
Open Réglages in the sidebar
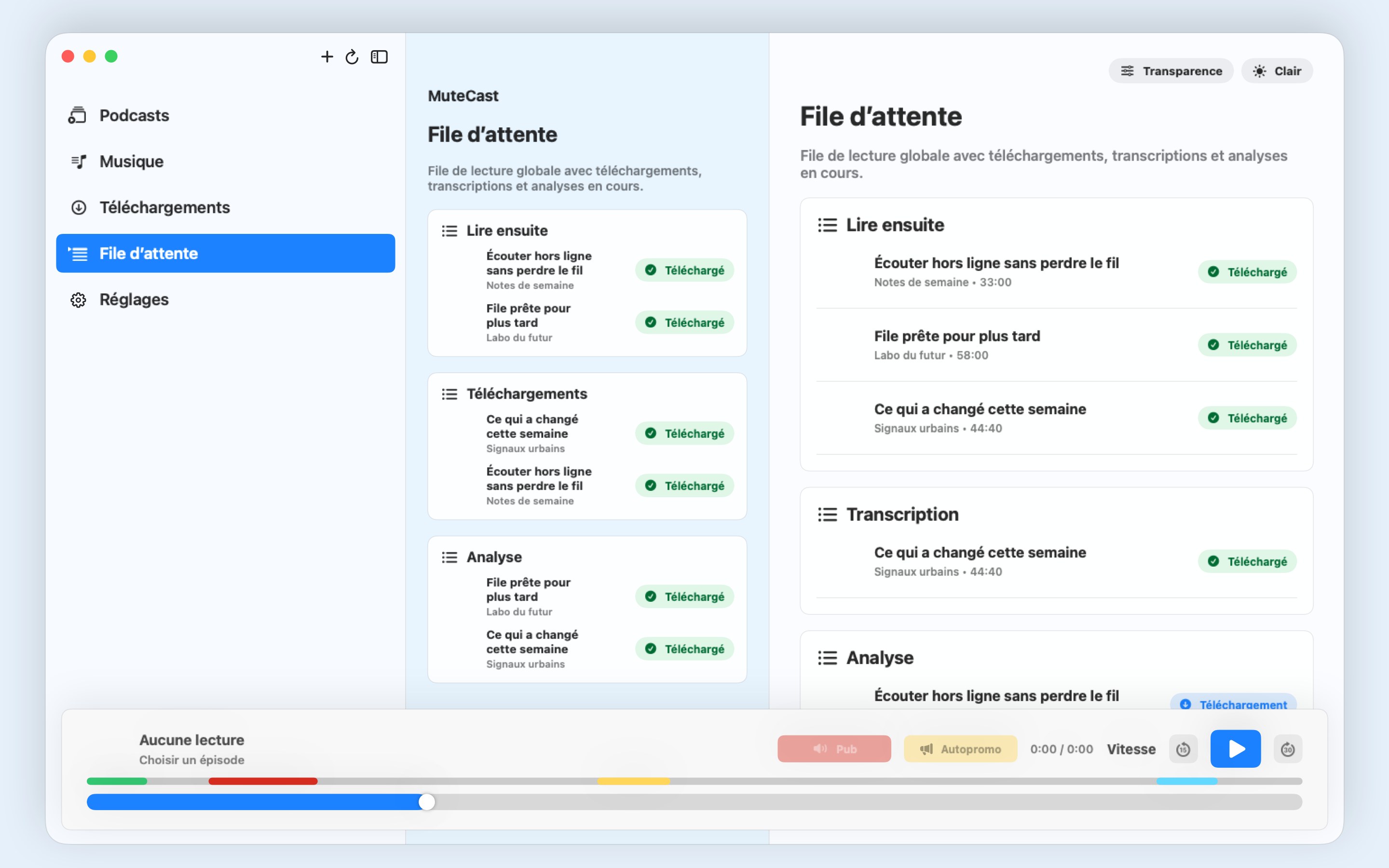(226, 299)
